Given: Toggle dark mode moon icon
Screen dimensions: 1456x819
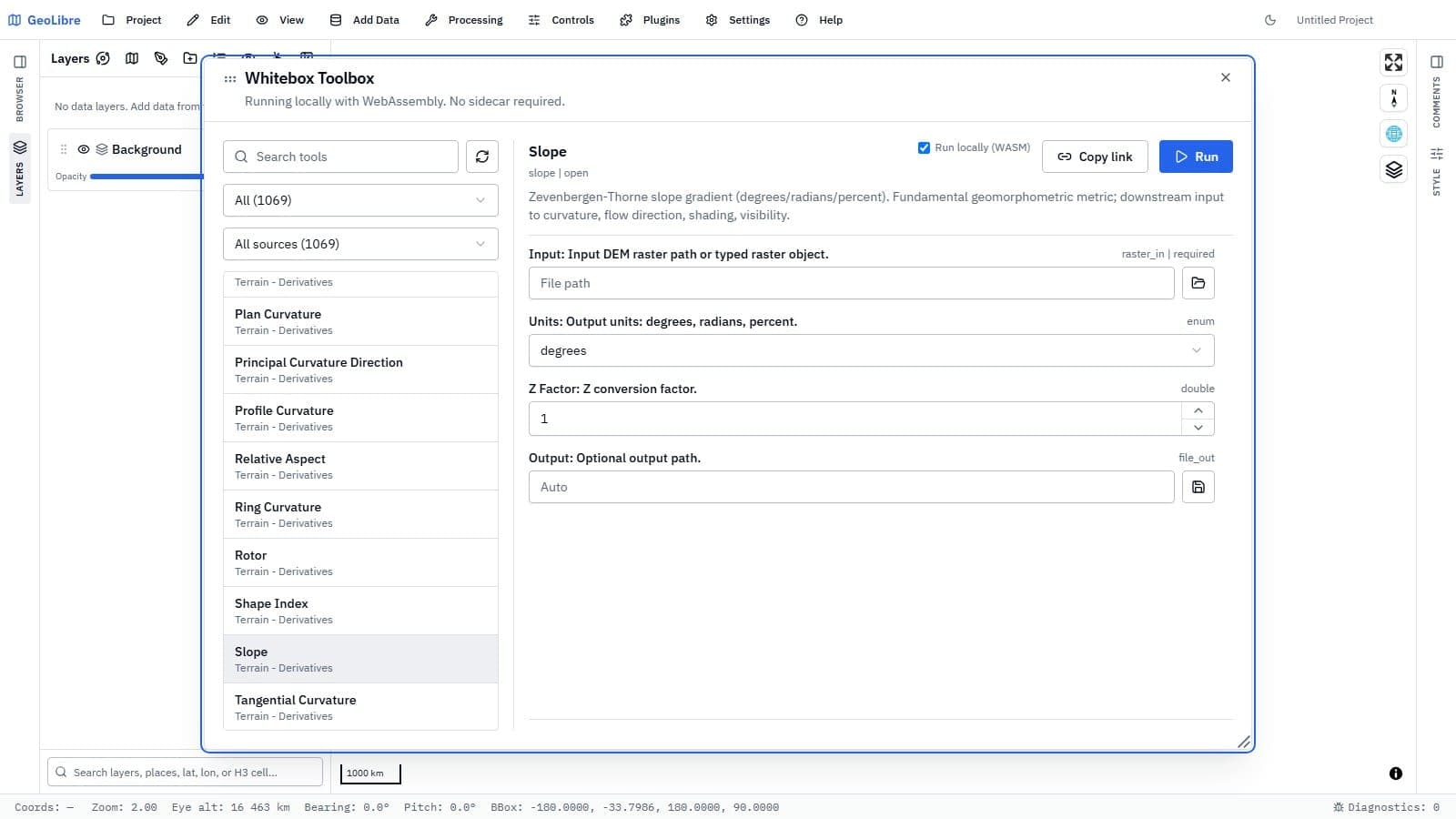Looking at the screenshot, I should click(x=1270, y=20).
